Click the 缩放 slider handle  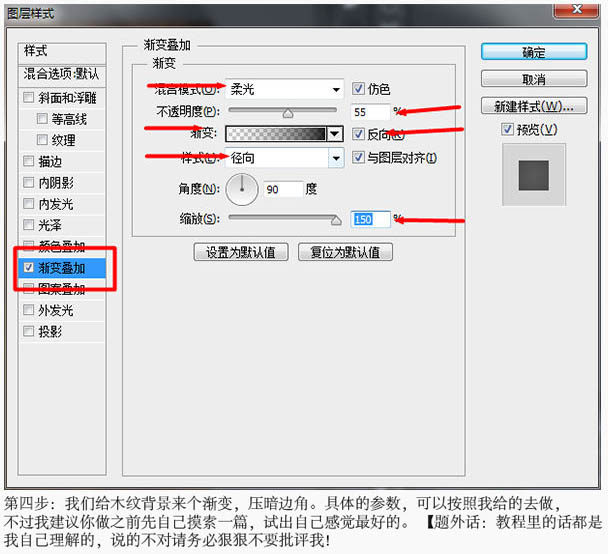336,220
